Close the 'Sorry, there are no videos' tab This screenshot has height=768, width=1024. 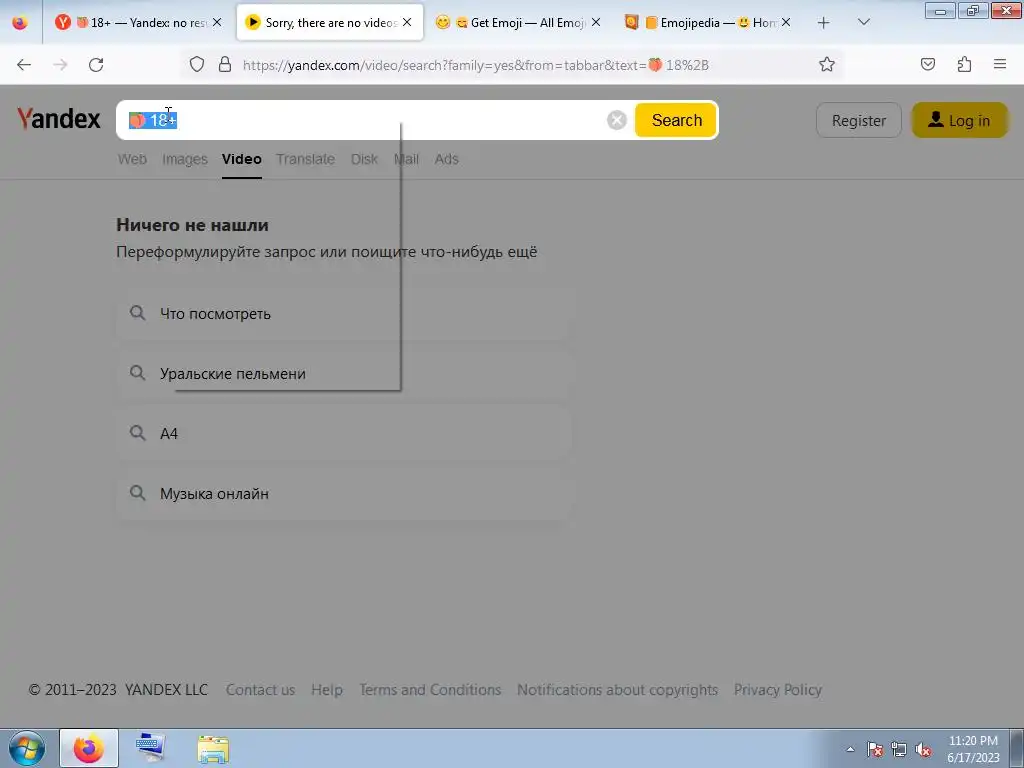coord(407,22)
